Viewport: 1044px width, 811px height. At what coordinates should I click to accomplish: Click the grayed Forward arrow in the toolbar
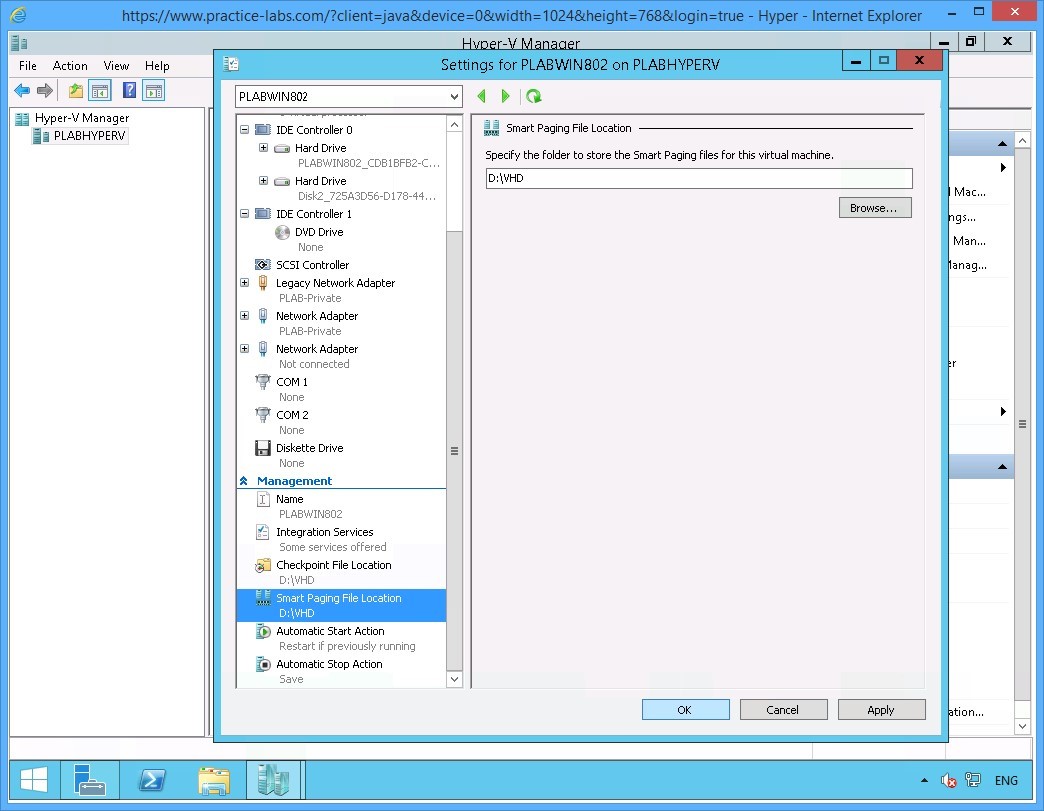(x=45, y=90)
